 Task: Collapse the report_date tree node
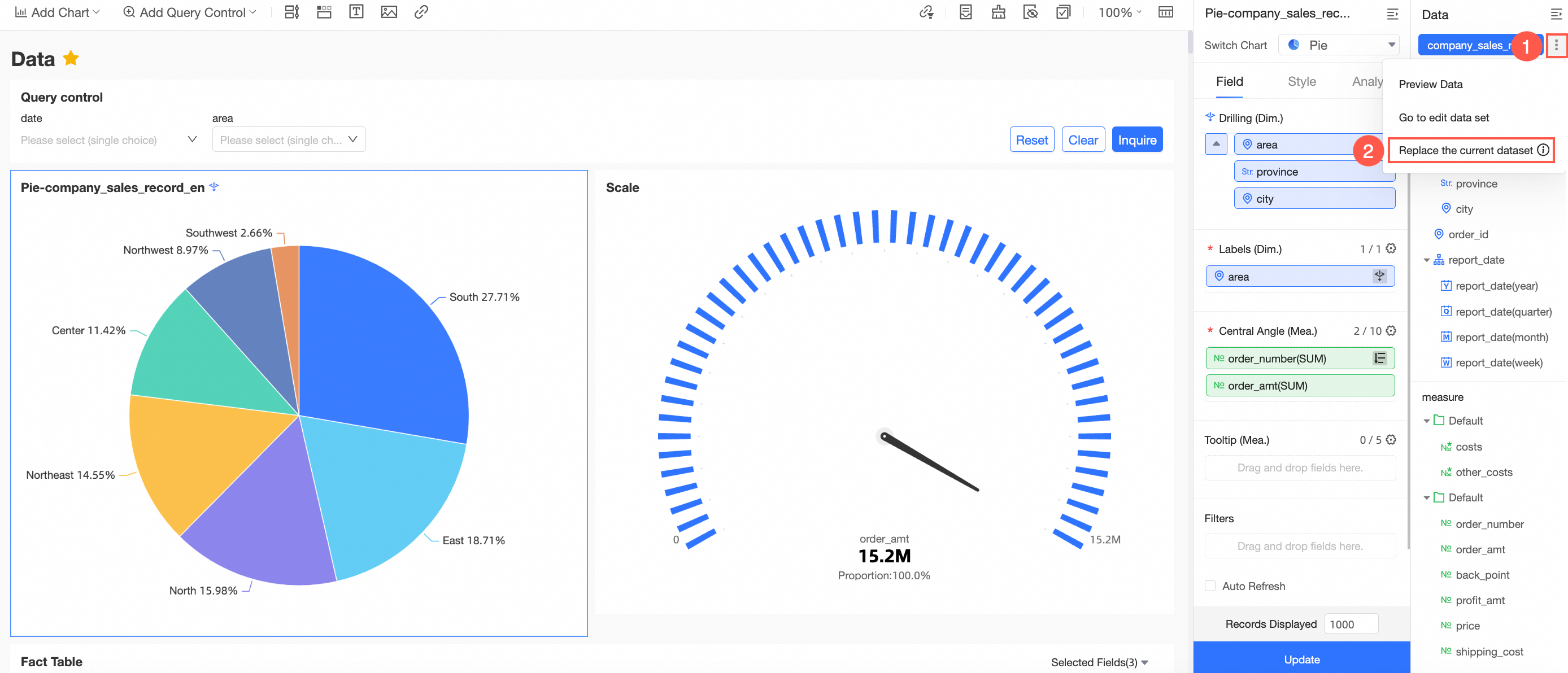pos(1426,260)
